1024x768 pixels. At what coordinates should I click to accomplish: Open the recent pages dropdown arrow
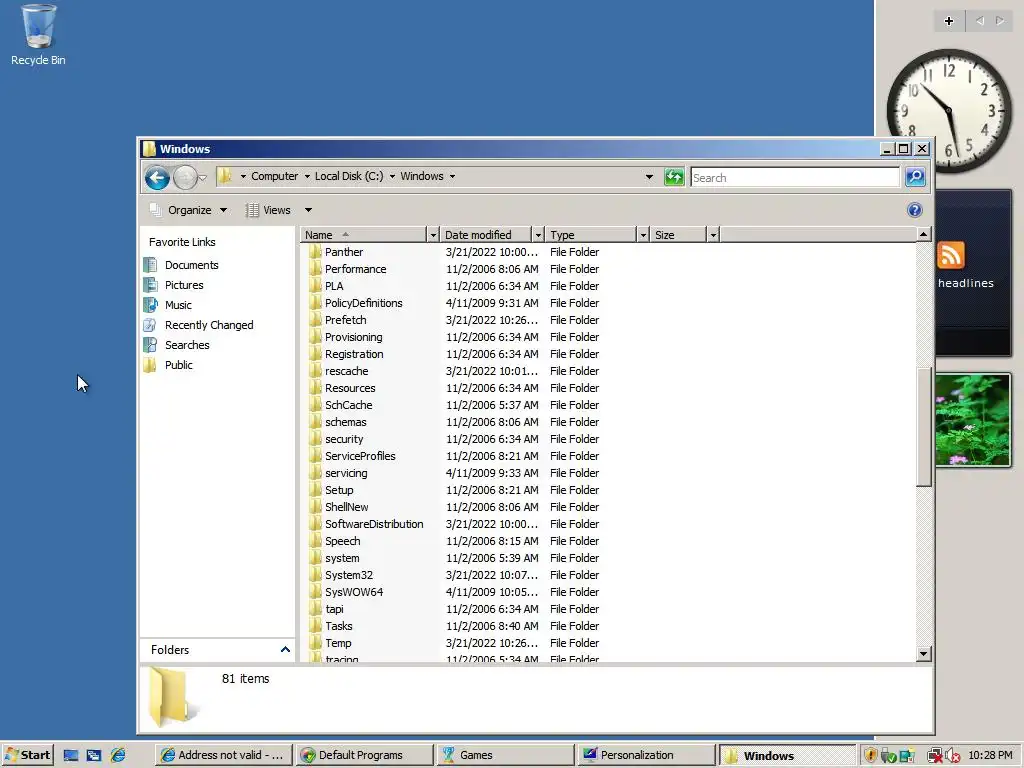pyautogui.click(x=202, y=178)
